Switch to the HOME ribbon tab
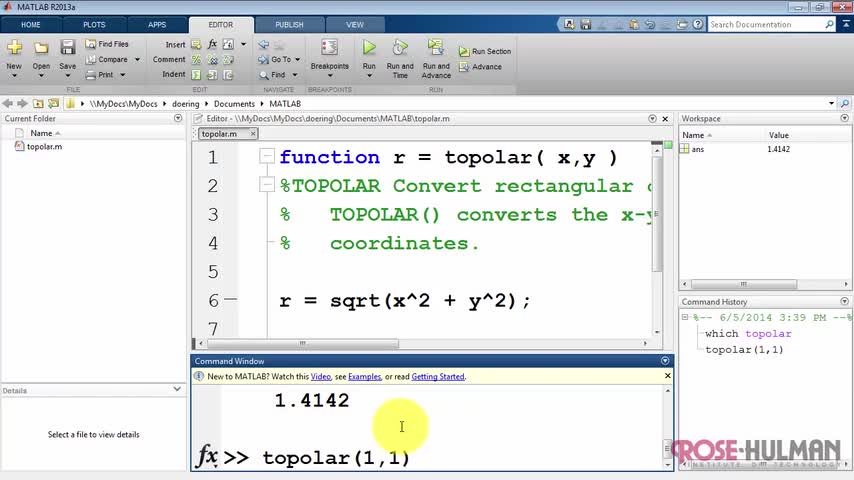Viewport: 854px width, 480px height. (x=30, y=25)
